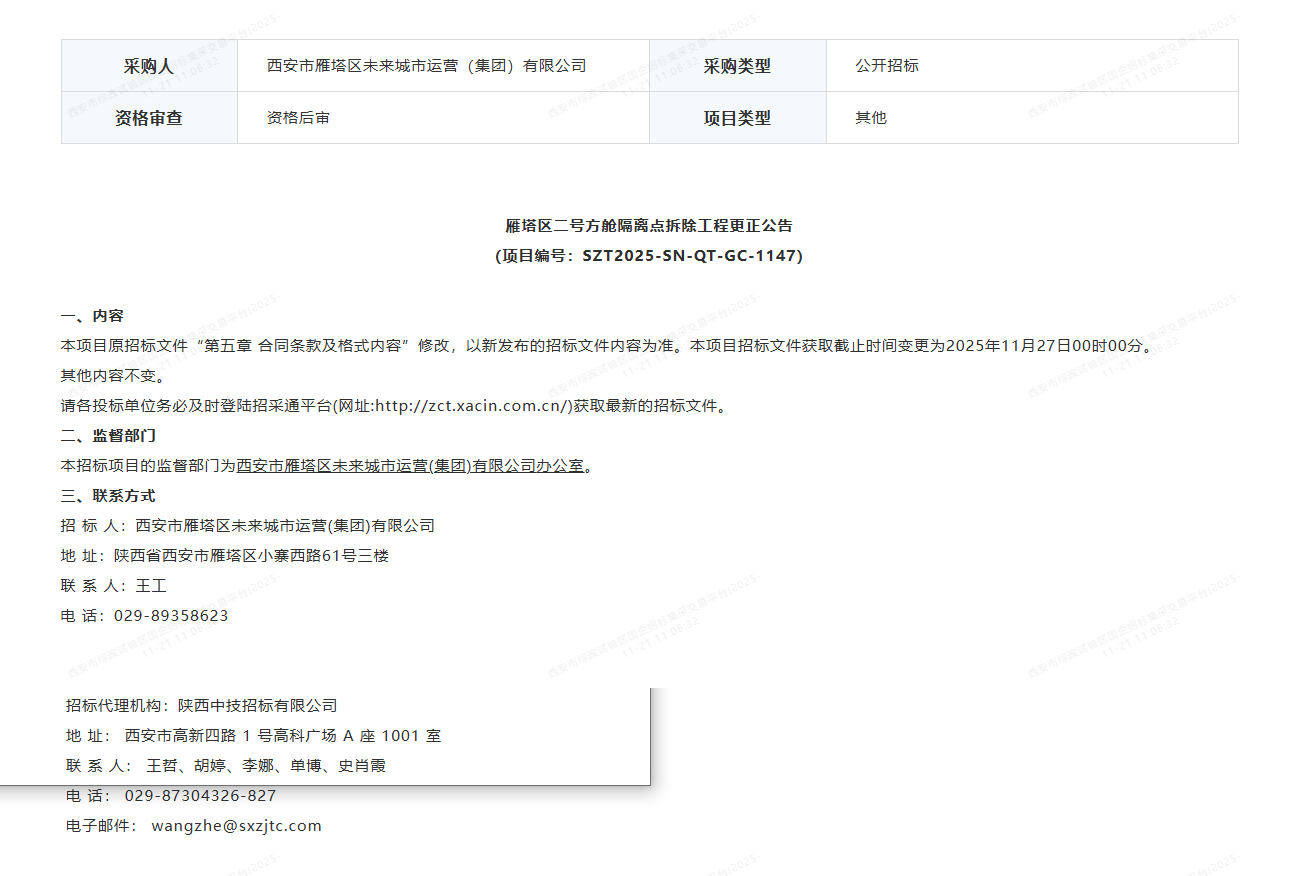Select the 采购人 table header cell
The image size is (1298, 876).
[x=149, y=66]
